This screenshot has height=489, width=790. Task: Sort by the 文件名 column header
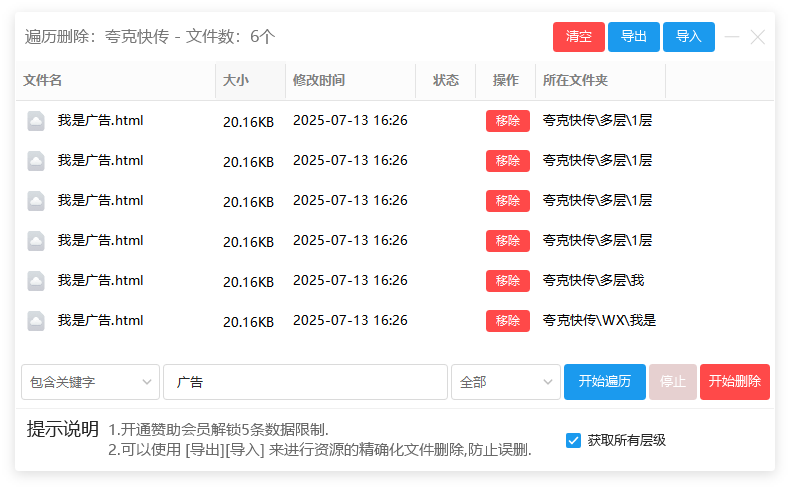click(x=43, y=81)
